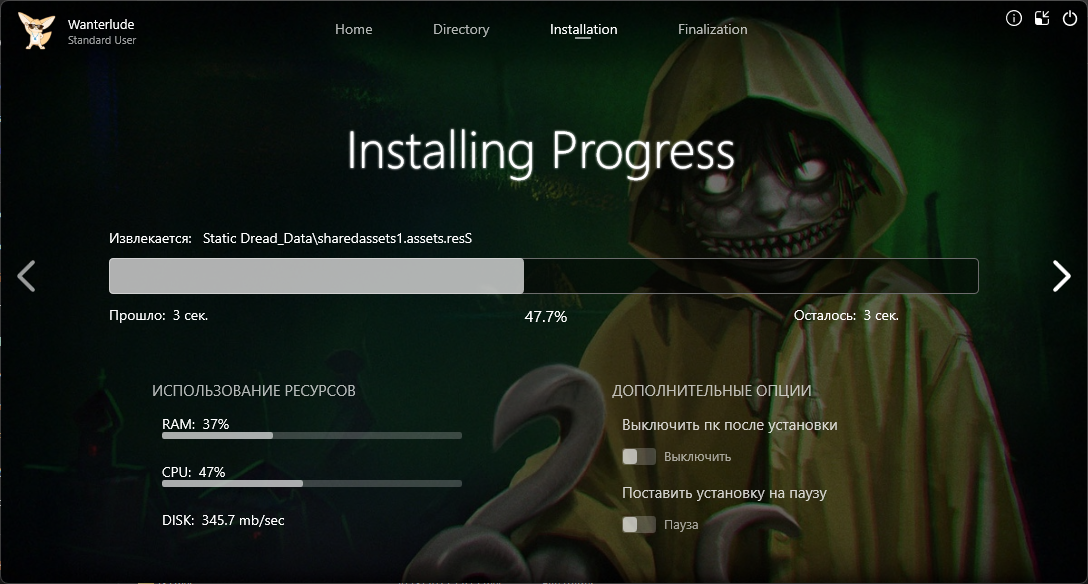Click the 47.7% progress percentage text
1088x584 pixels.
[x=546, y=317]
